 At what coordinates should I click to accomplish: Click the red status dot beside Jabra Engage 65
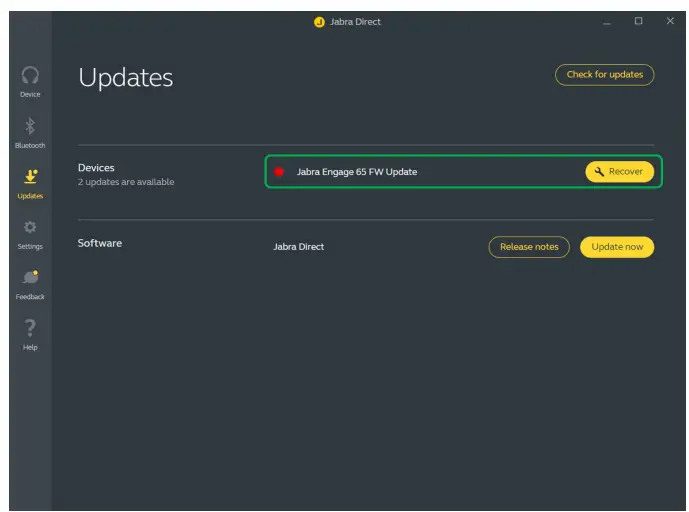pyautogui.click(x=279, y=172)
